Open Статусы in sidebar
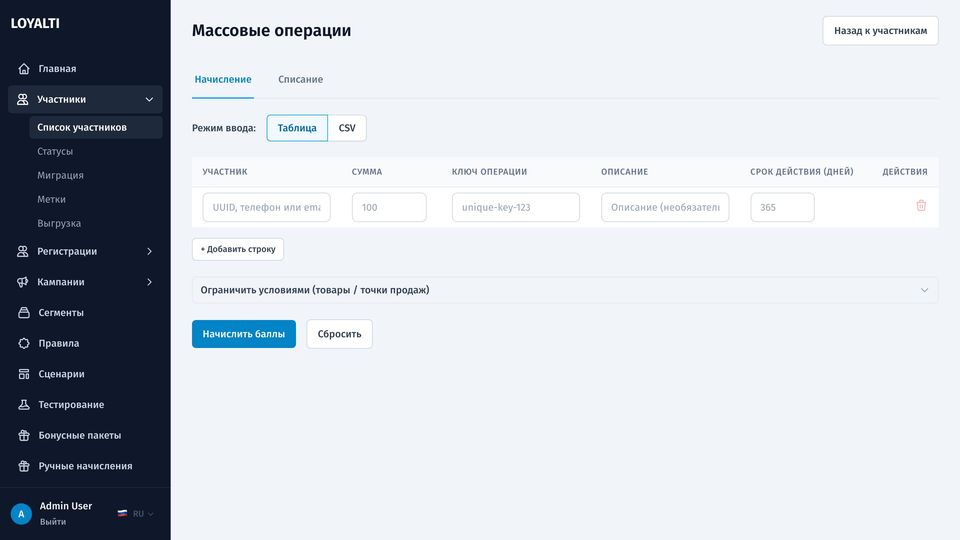The image size is (960, 540). click(55, 151)
